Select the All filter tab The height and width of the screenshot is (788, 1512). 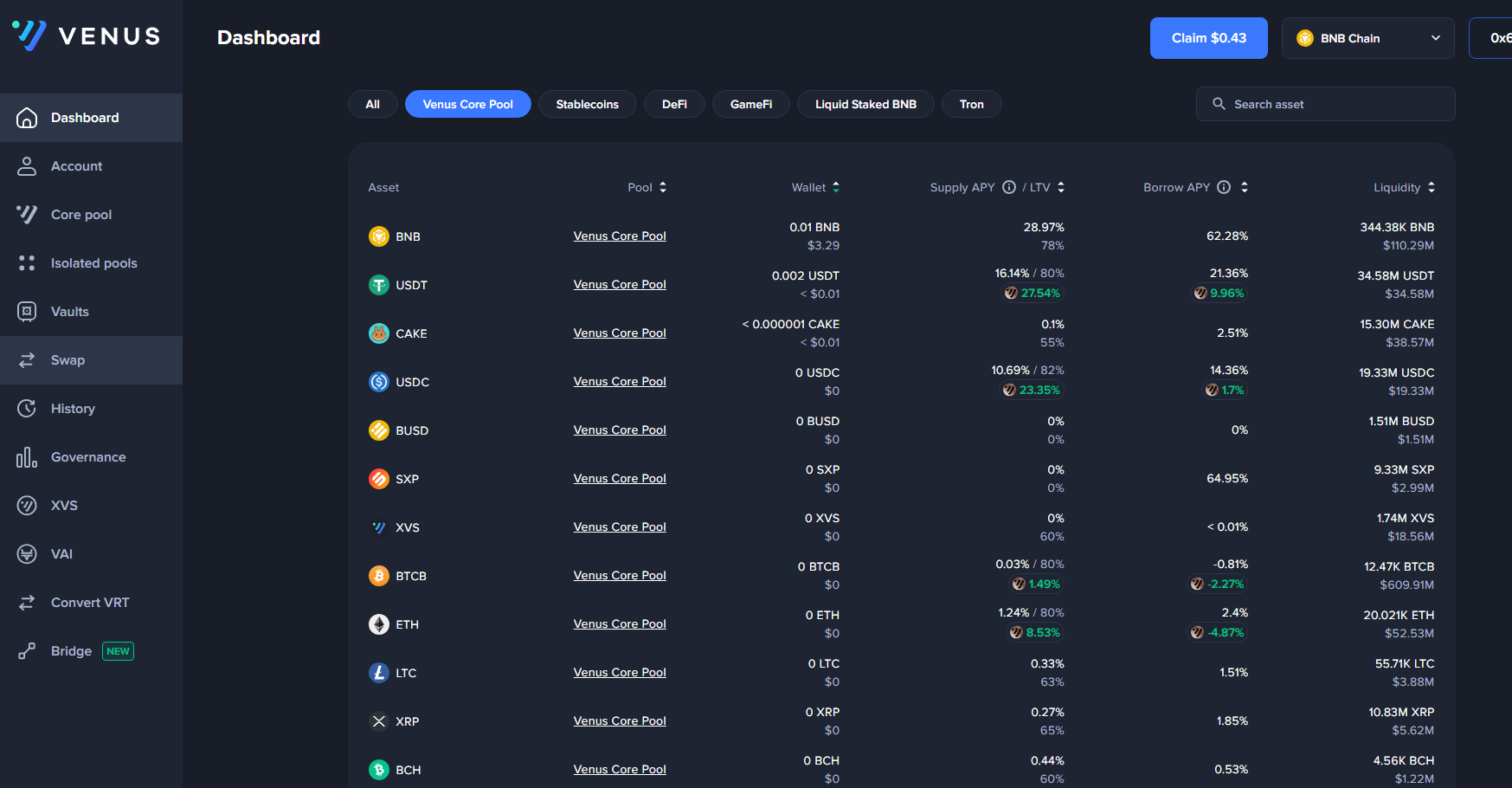click(373, 104)
